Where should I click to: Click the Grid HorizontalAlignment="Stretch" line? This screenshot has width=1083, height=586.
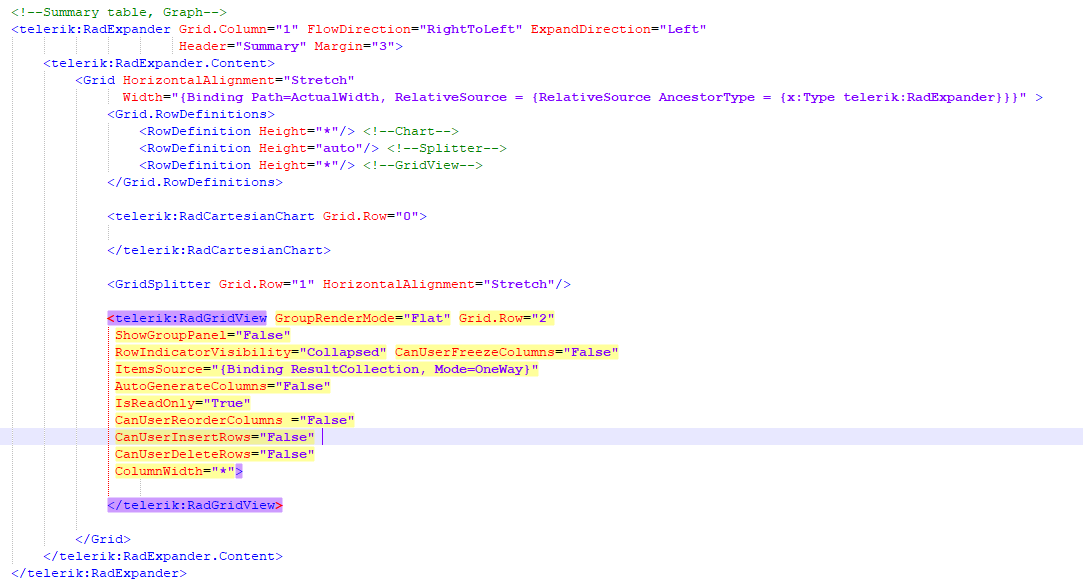[215, 80]
